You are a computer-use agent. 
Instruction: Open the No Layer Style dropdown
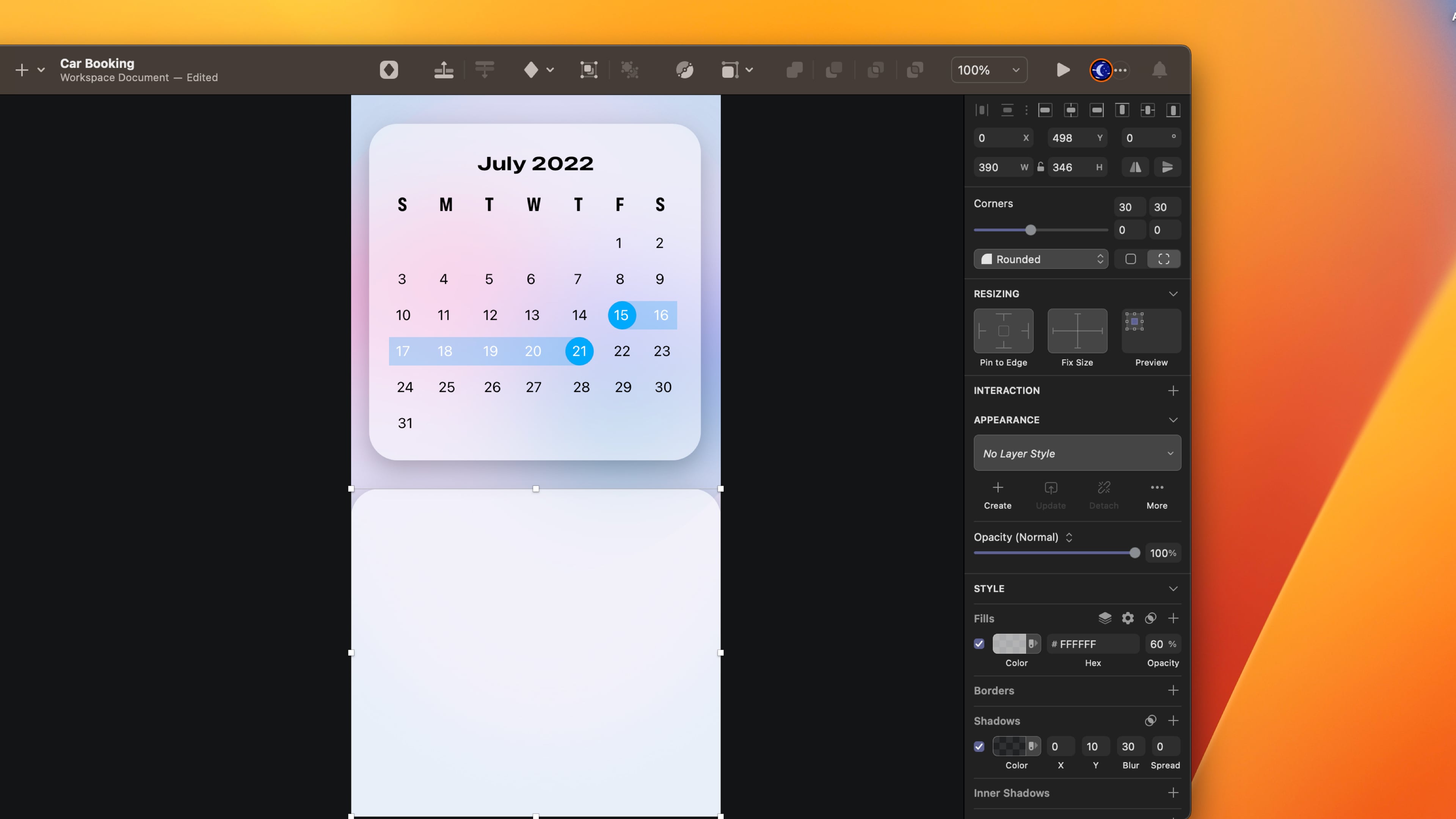(1077, 453)
